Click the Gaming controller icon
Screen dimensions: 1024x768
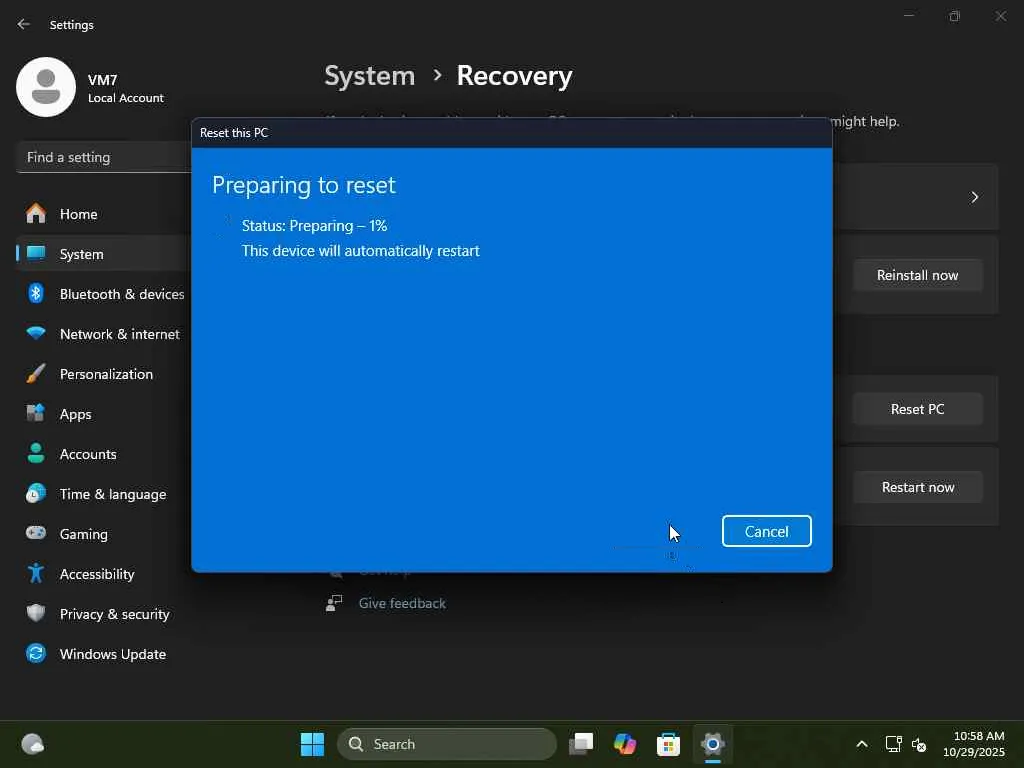(x=36, y=533)
